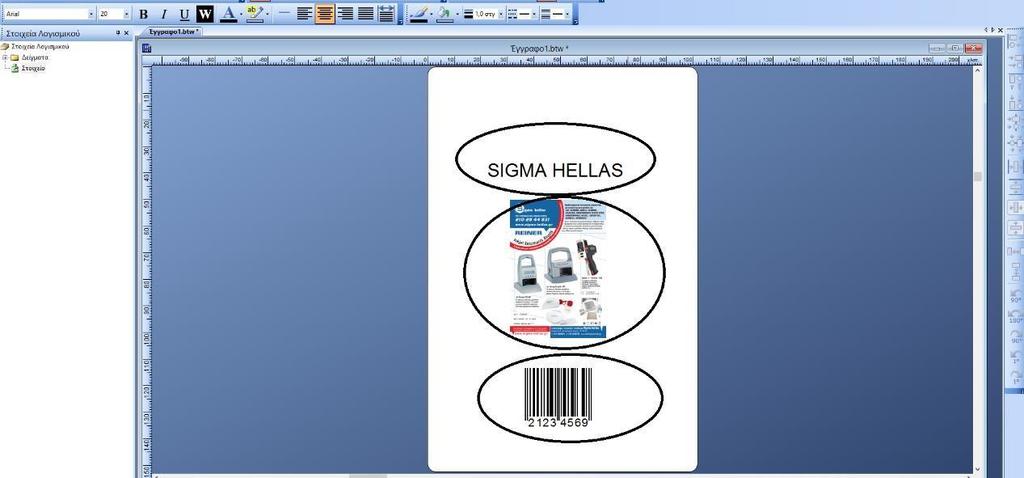
Task: Close the active document tab with X
Action: (x=1001, y=30)
